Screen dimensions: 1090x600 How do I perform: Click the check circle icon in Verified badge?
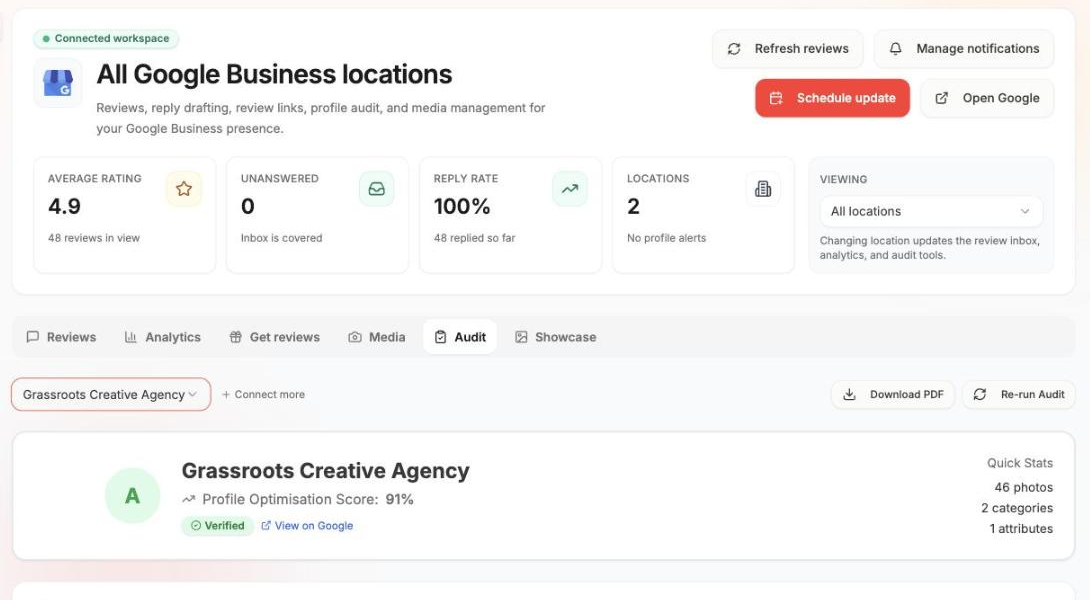pyautogui.click(x=196, y=526)
